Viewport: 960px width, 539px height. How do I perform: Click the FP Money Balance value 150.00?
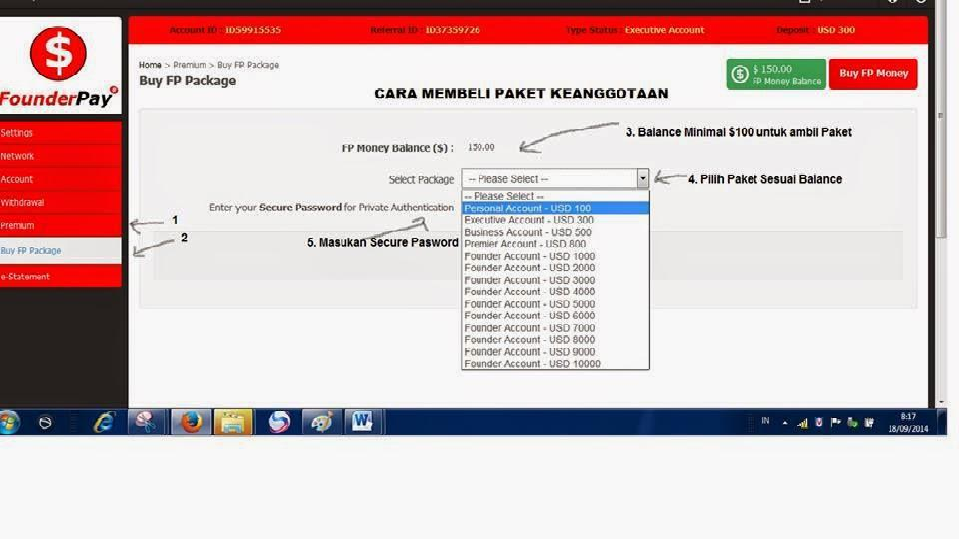coord(481,148)
